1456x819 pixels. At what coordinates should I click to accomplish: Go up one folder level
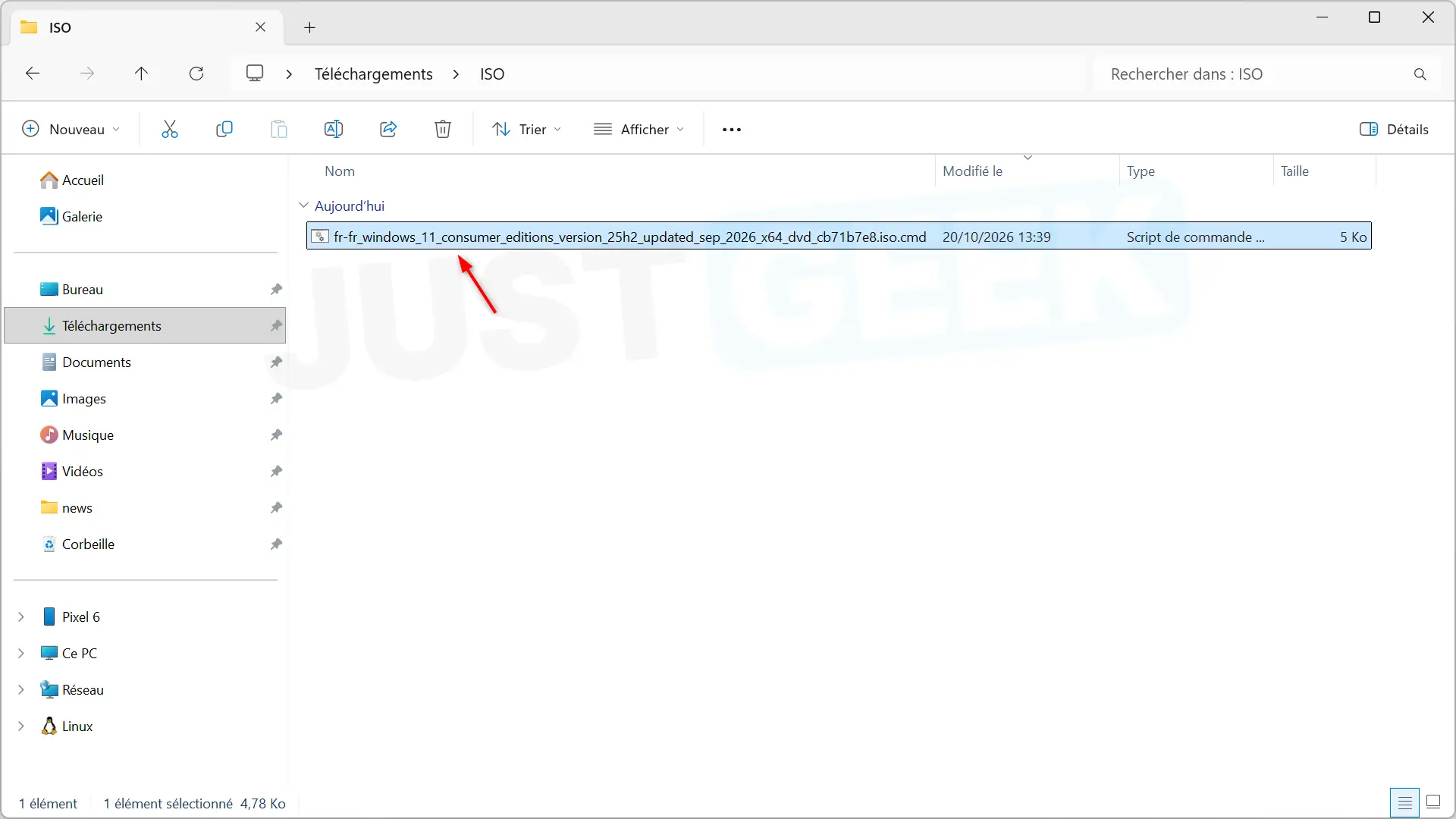coord(142,74)
